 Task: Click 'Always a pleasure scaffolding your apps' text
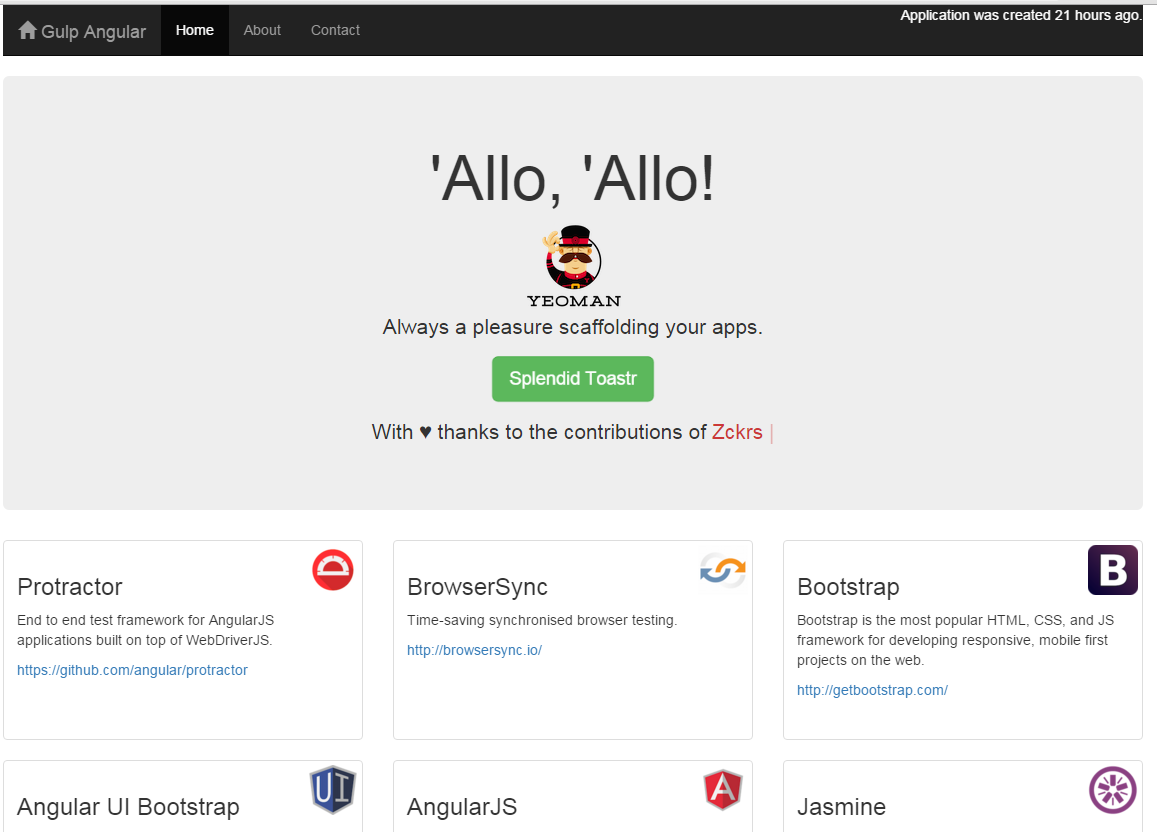(x=573, y=327)
